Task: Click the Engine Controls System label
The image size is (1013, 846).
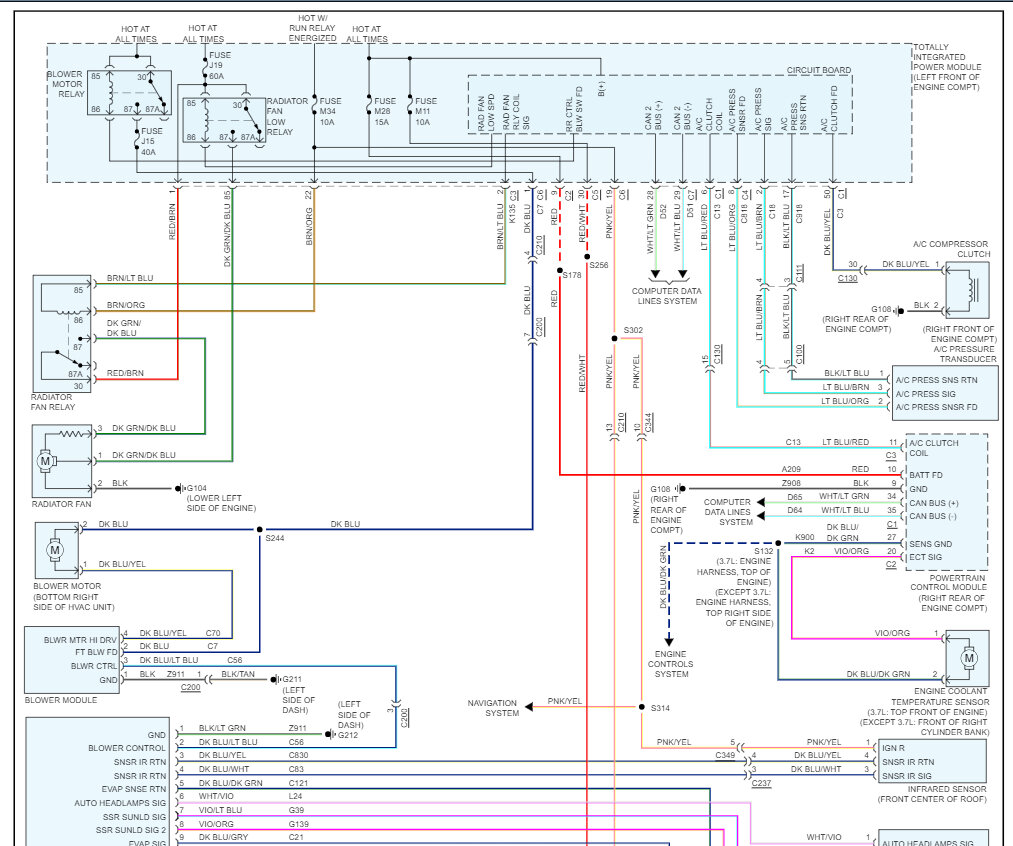Action: (671, 664)
